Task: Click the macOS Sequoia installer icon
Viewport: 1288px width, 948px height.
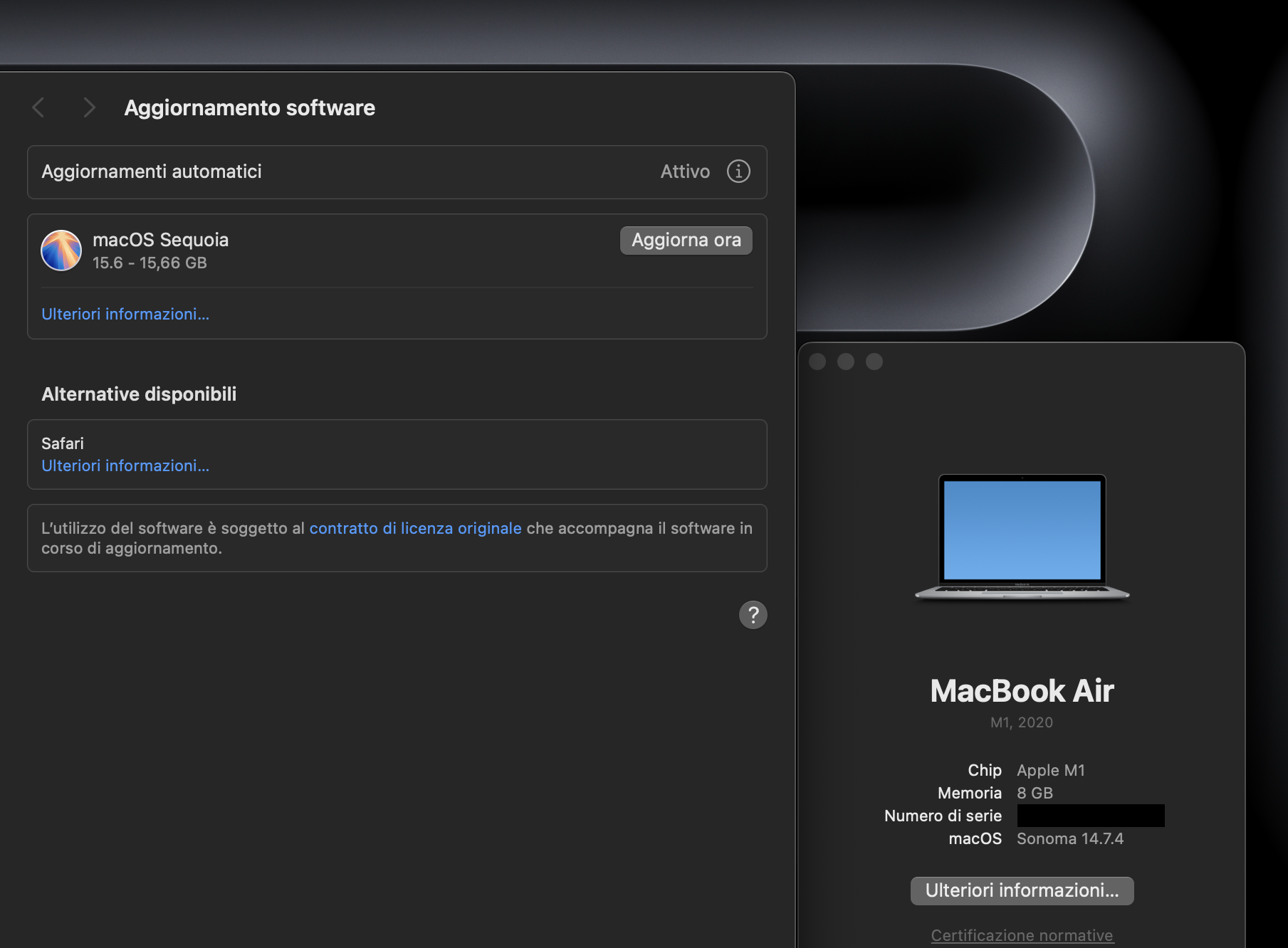Action: 62,251
